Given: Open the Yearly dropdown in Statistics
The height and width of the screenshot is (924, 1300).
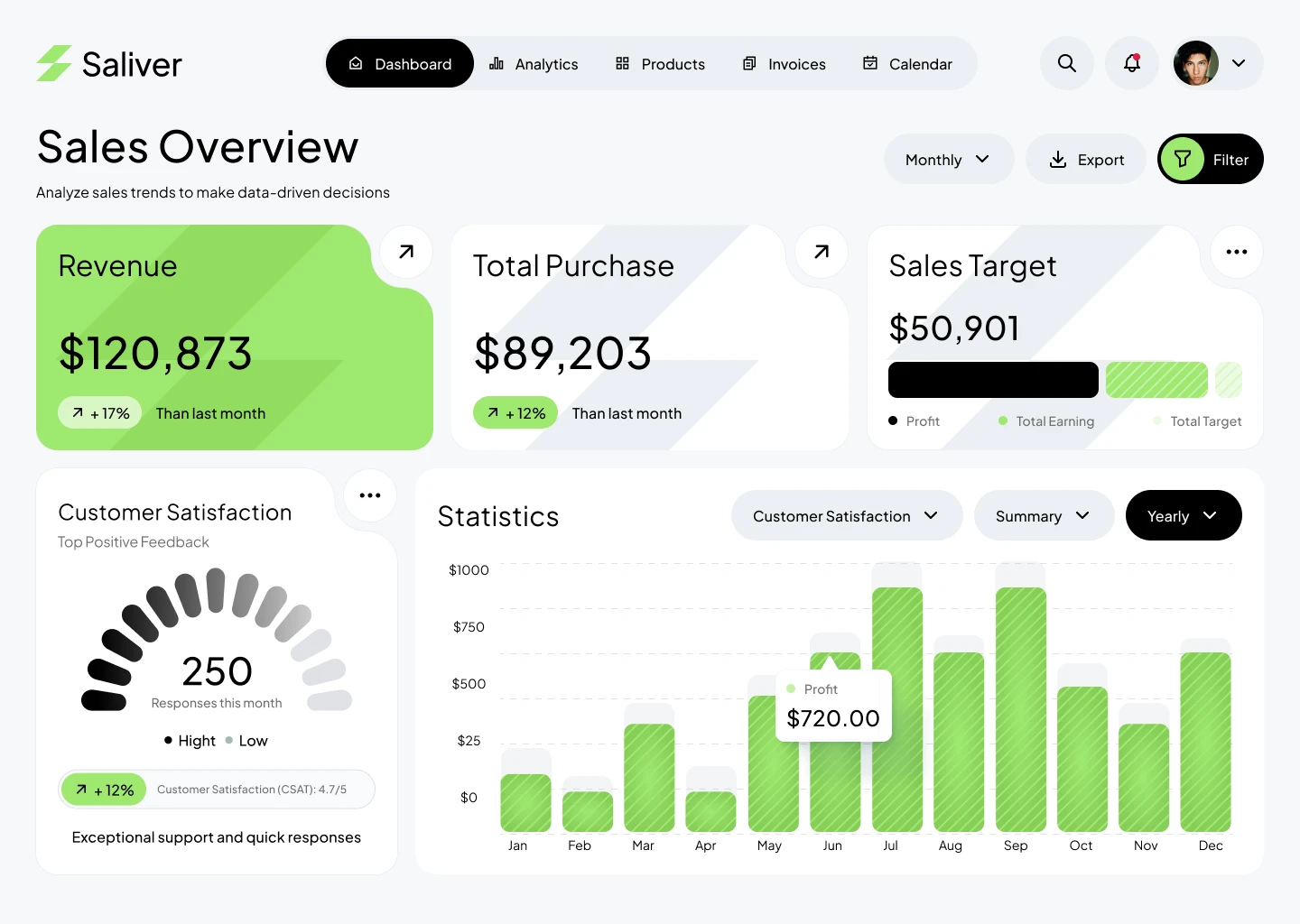Looking at the screenshot, I should (1184, 515).
